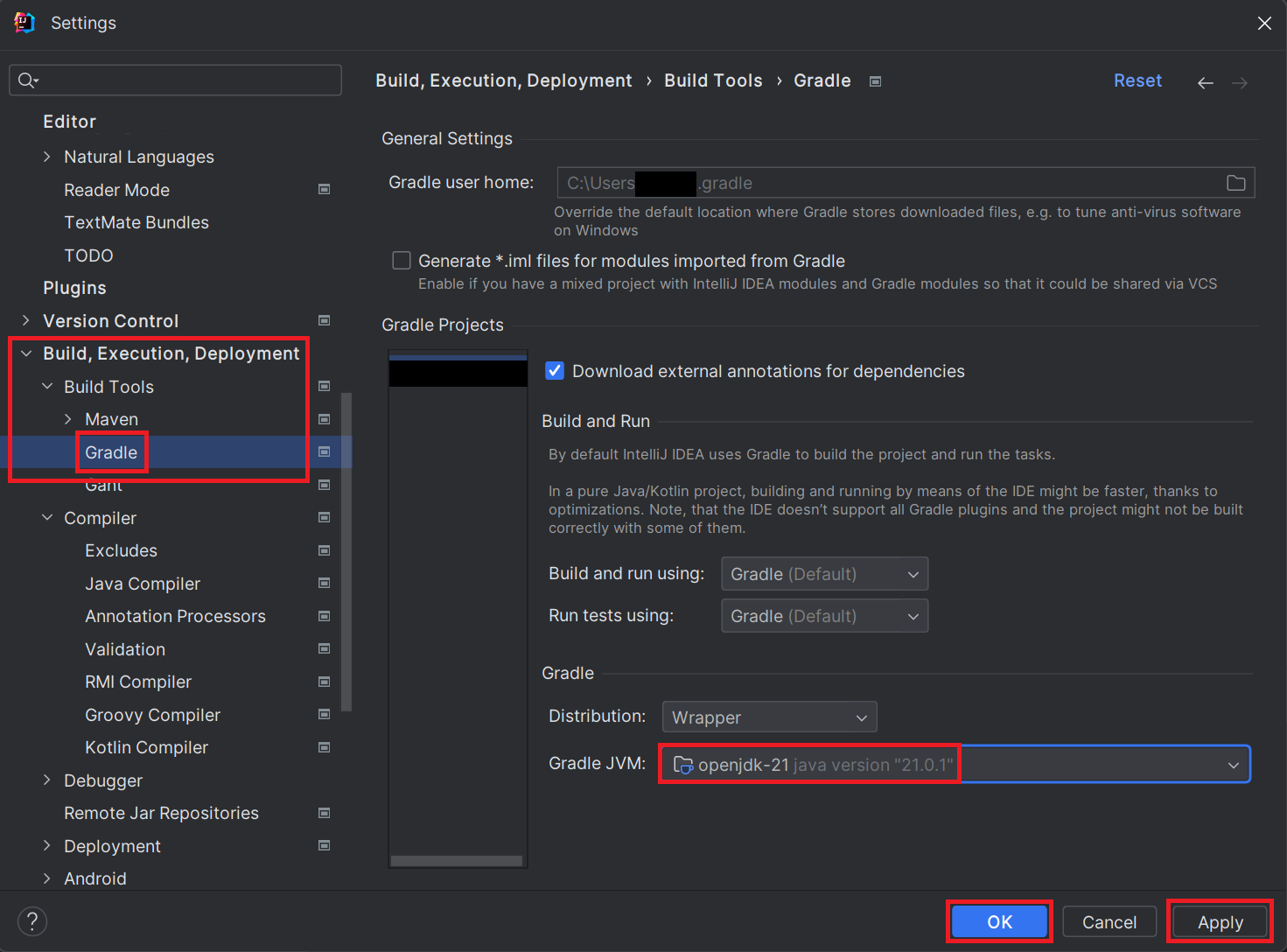
Task: Collapse Build, Execution, Deployment node
Action: pos(26,353)
